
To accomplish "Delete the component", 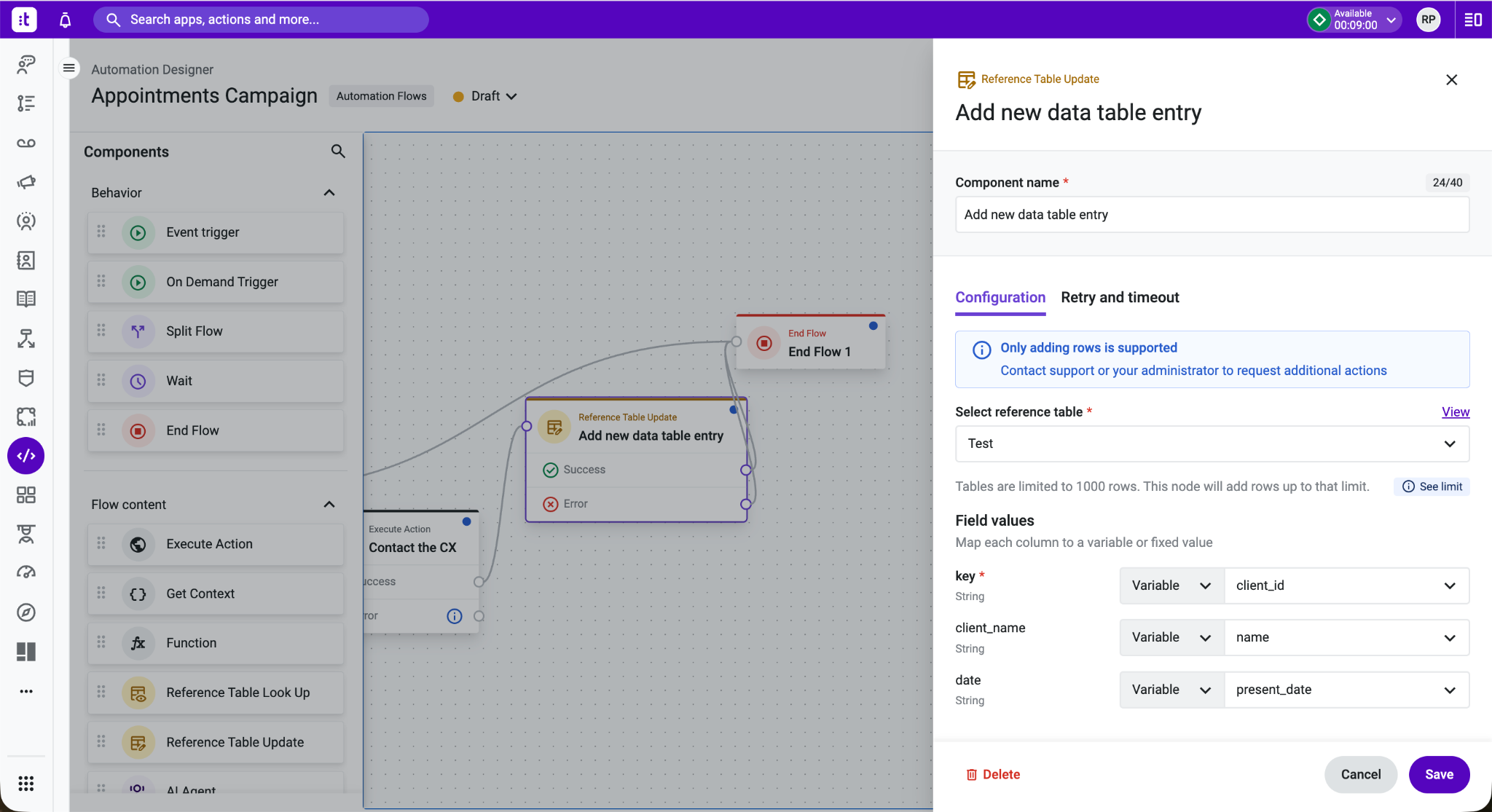I will tap(993, 774).
